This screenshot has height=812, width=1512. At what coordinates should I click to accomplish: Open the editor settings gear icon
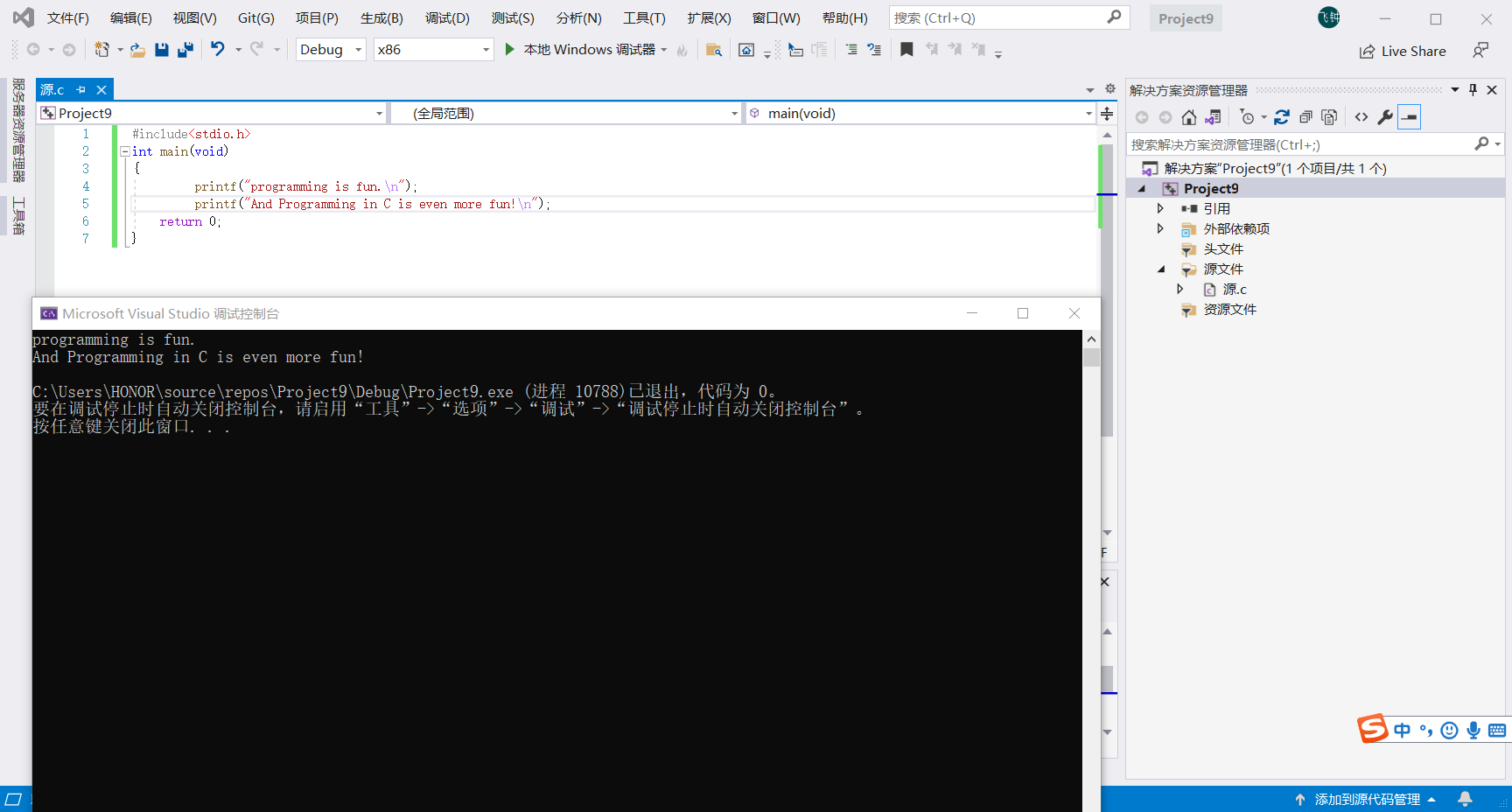(x=1110, y=88)
